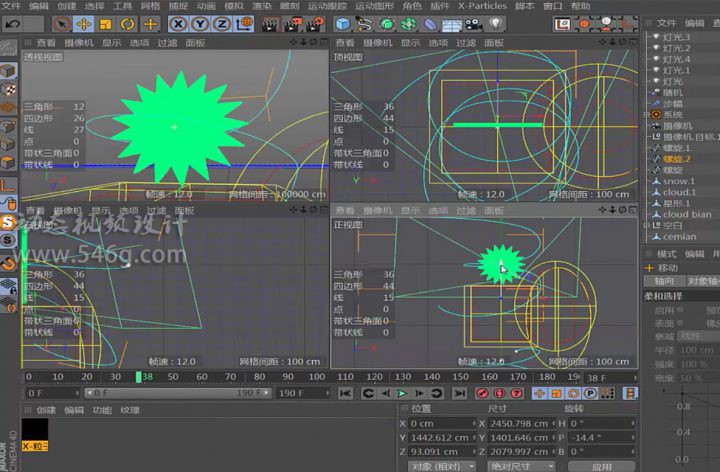Viewport: 720px width, 472px height.
Task: Click the undo arrow icon
Action: [x=13, y=24]
